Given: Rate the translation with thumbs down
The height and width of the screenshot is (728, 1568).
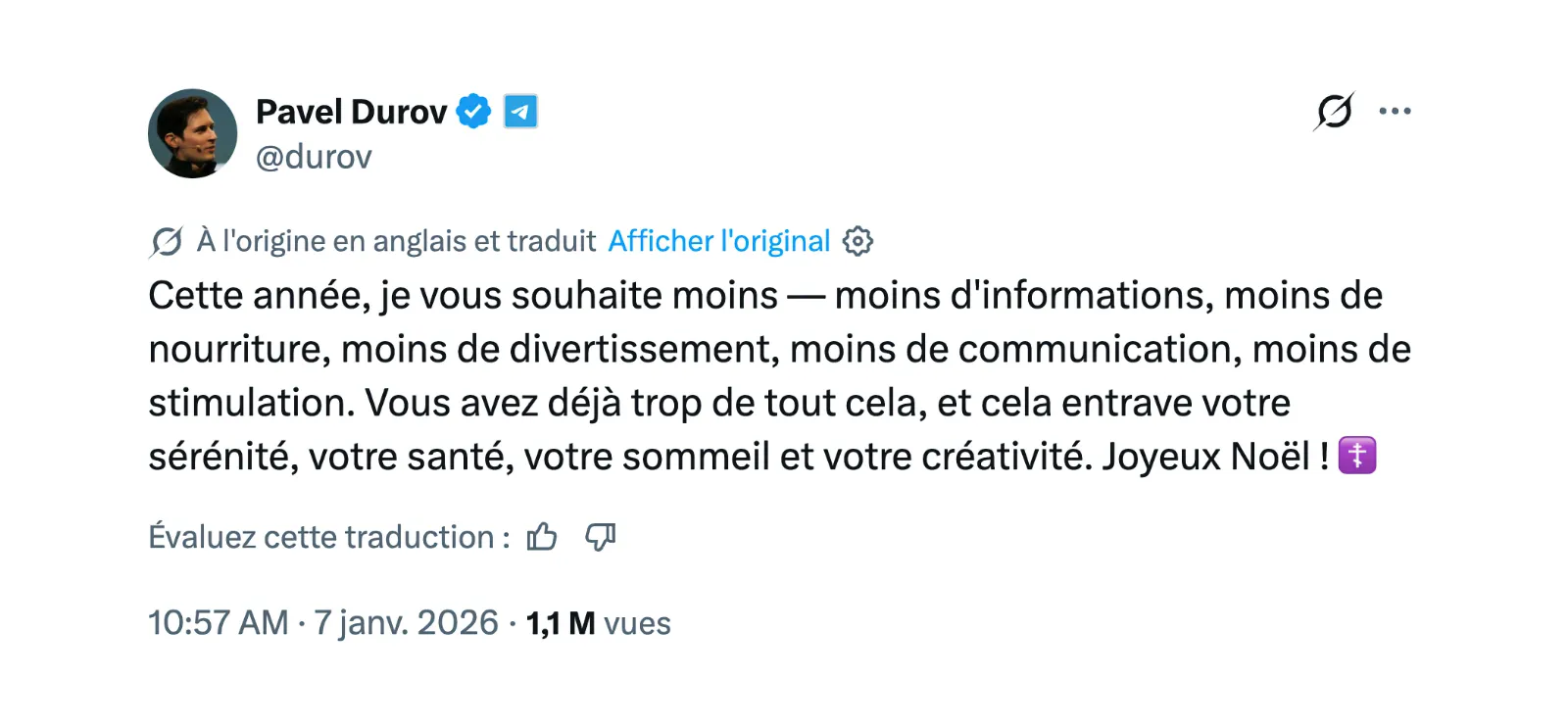Looking at the screenshot, I should point(600,537).
